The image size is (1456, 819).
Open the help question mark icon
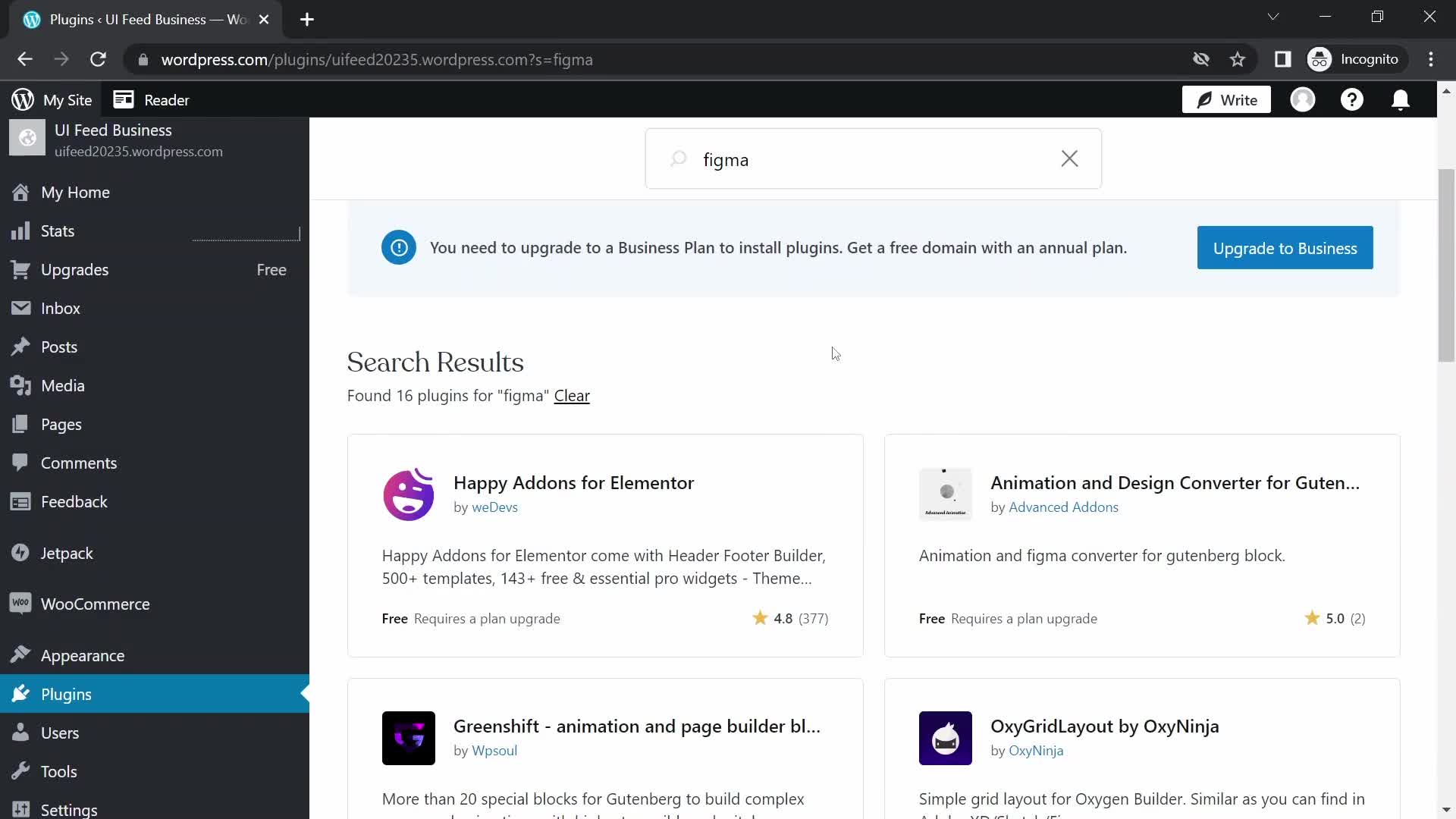point(1351,100)
